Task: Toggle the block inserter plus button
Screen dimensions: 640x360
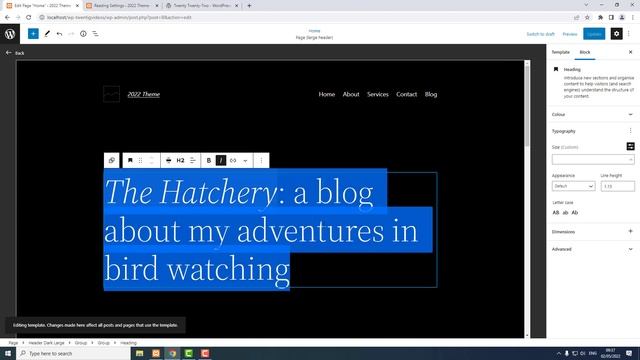Action: 33,34
